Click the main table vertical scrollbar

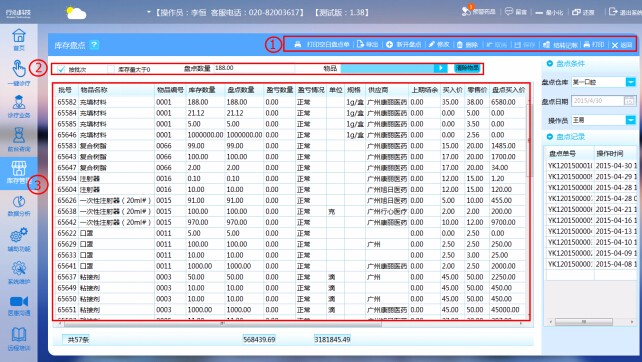pos(529,140)
